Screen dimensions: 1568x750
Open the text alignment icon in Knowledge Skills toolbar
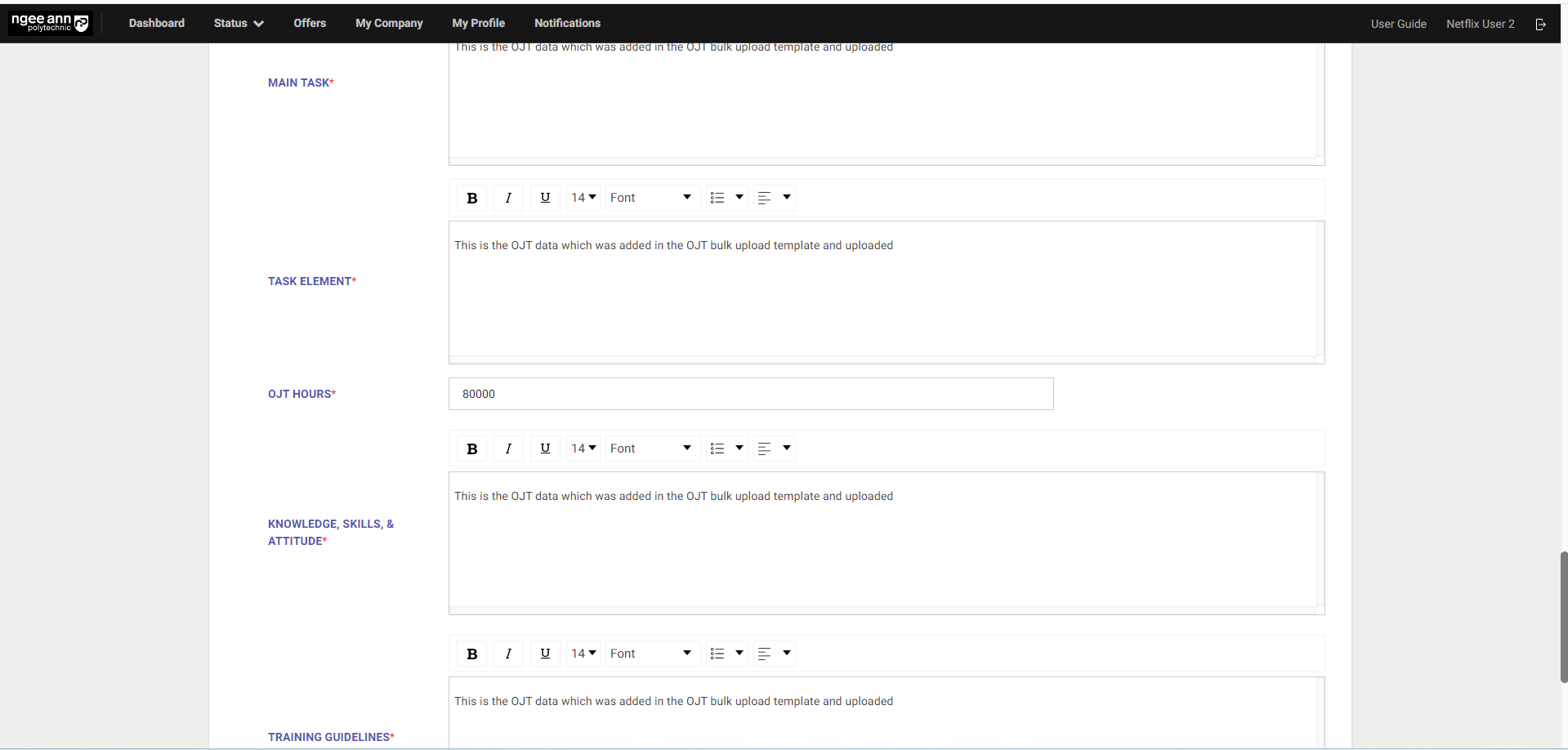click(x=774, y=448)
